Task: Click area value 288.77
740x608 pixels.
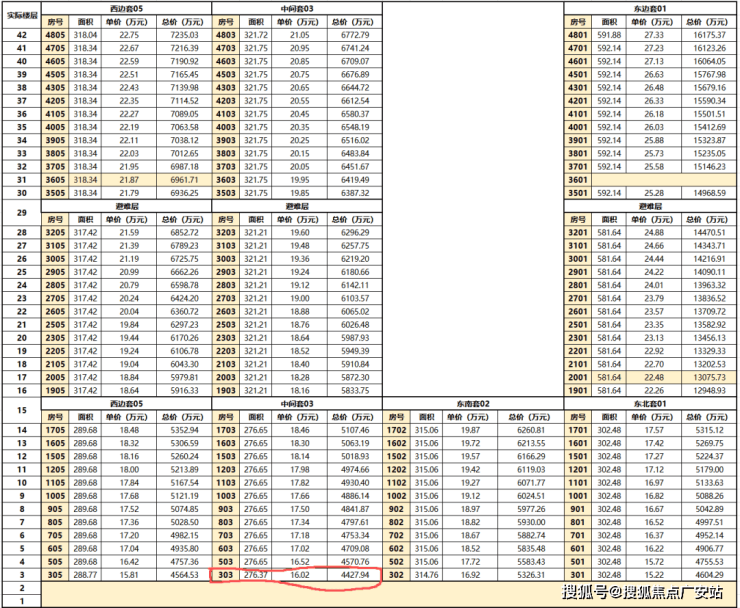Action: click(x=85, y=575)
